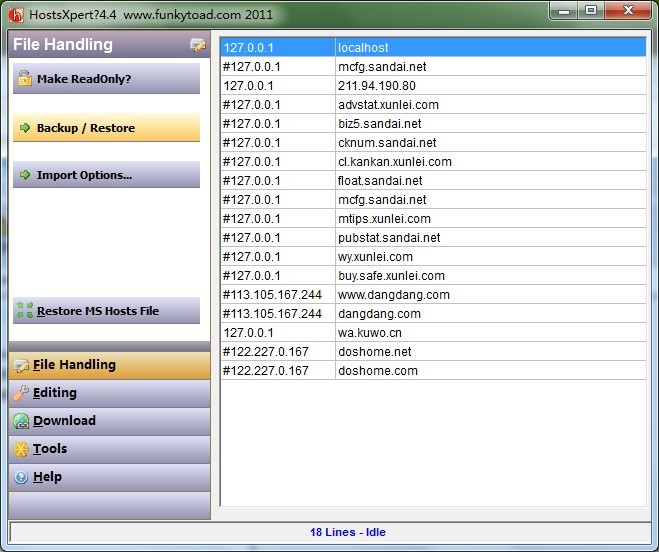Click the wrench icon next to Editing
The image size is (659, 552).
click(x=20, y=393)
